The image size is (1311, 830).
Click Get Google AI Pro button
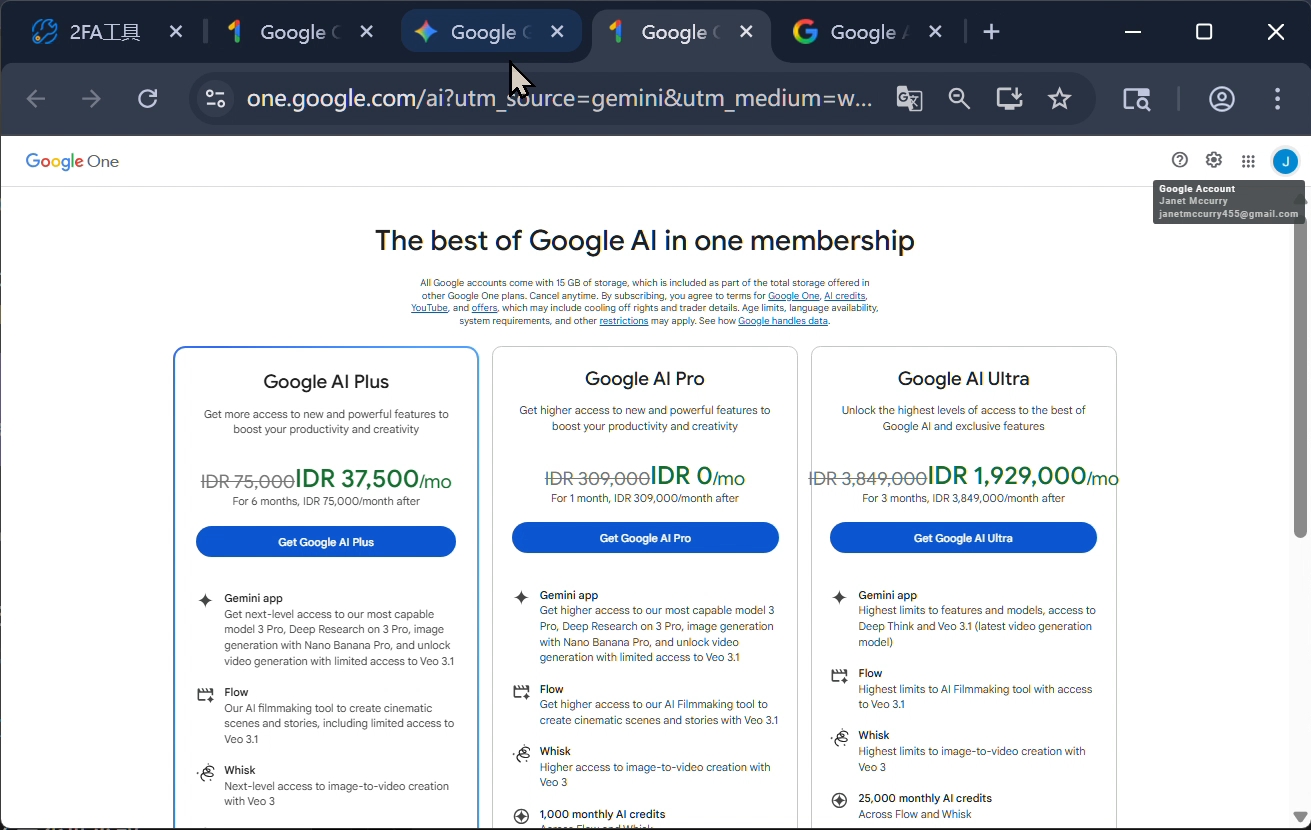(645, 538)
